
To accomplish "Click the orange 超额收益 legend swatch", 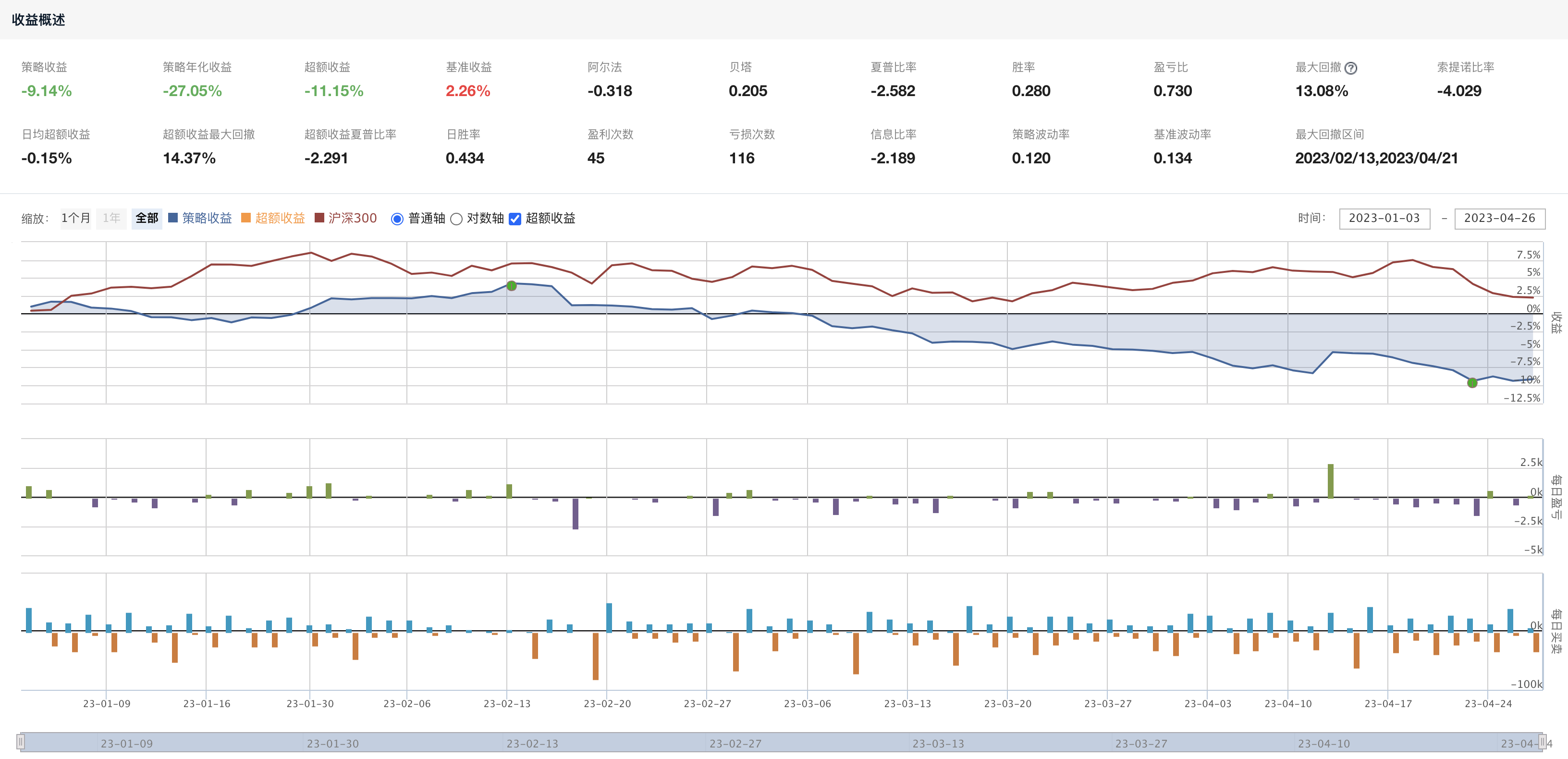I will tap(246, 218).
